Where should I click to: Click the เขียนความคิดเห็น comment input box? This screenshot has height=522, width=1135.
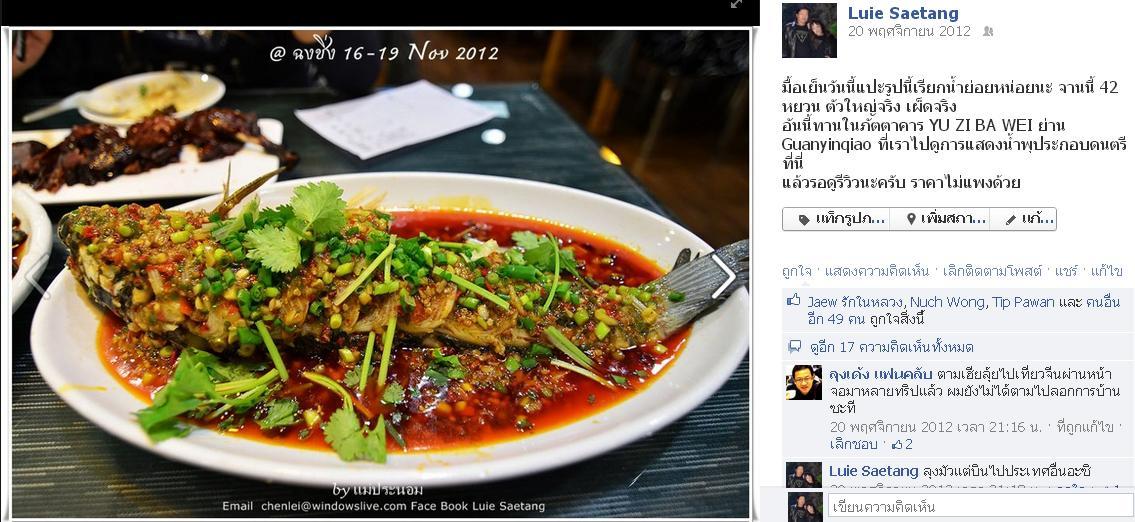tap(980, 506)
